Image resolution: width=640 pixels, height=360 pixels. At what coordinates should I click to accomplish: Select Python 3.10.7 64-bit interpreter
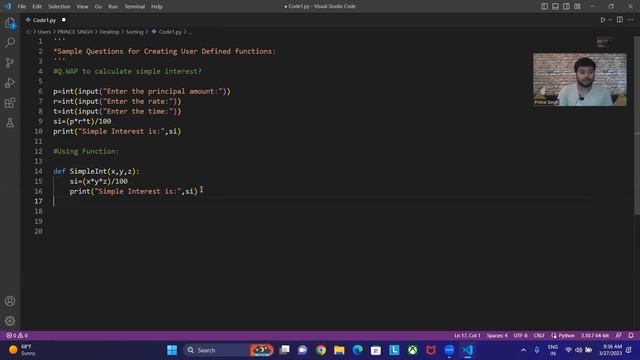point(595,336)
